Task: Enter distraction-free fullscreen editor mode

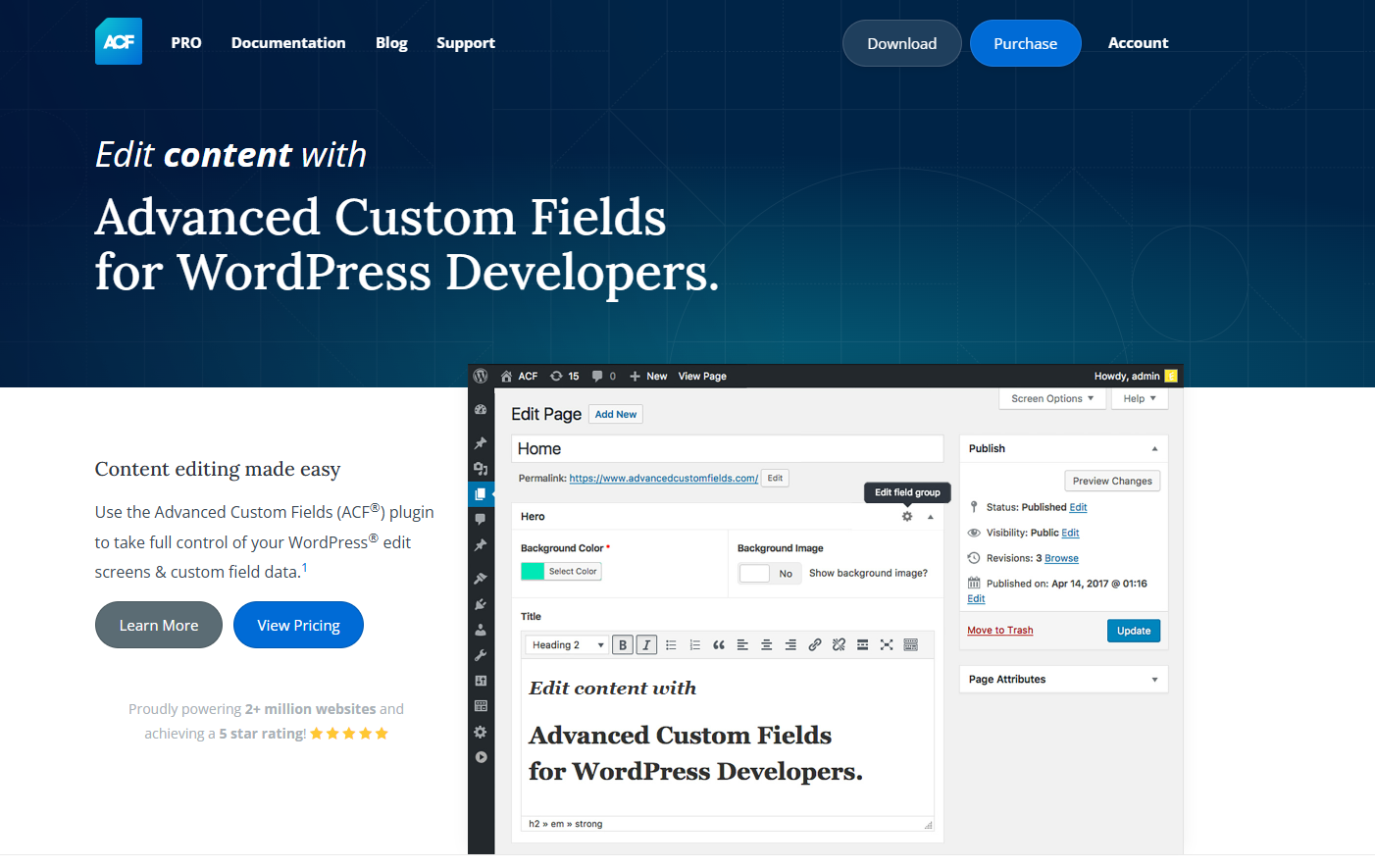Action: tap(887, 644)
